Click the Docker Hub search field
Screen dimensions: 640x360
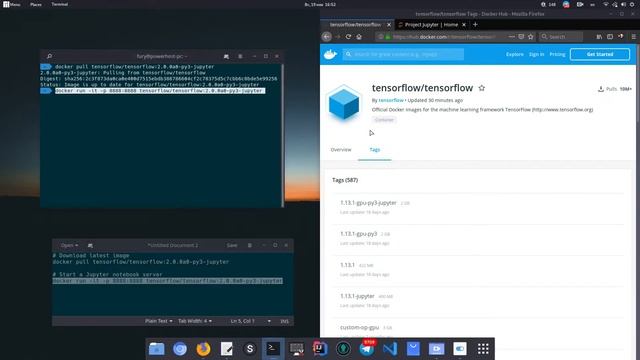pyautogui.click(x=403, y=54)
